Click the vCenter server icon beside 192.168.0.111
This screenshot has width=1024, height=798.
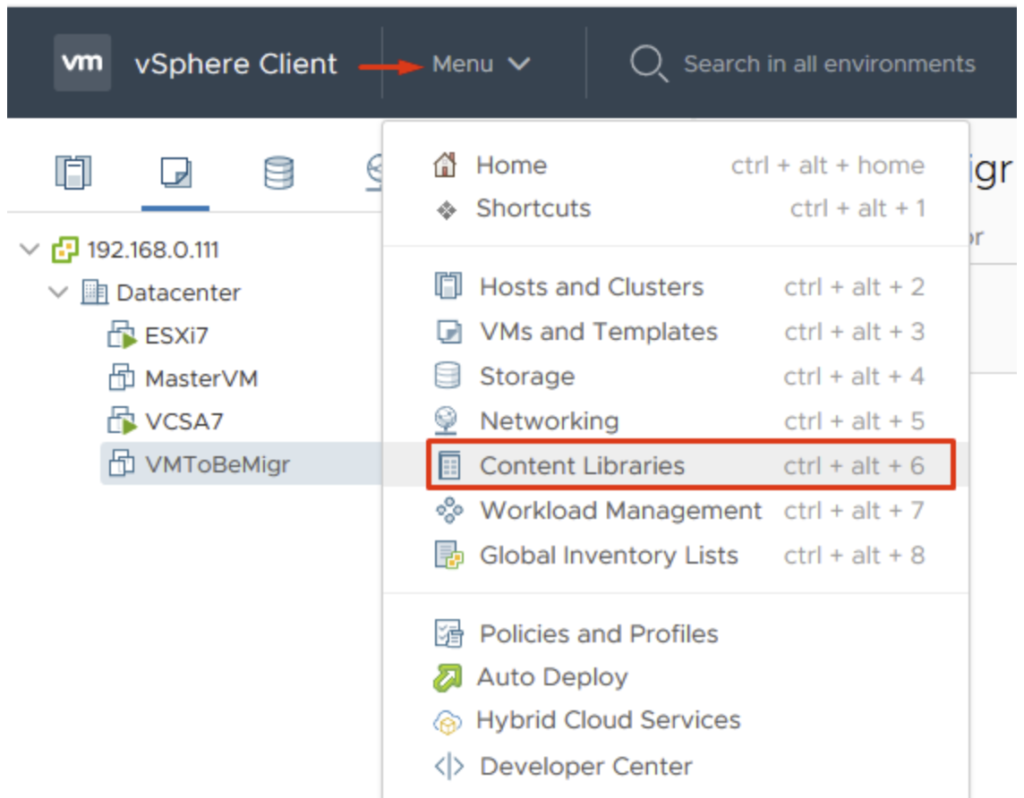pos(65,249)
